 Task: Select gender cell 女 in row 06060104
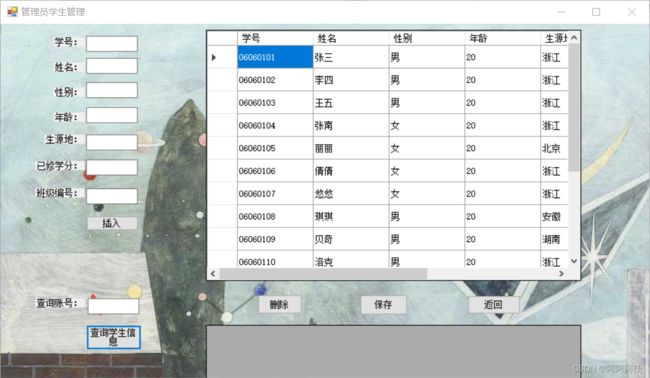point(427,125)
